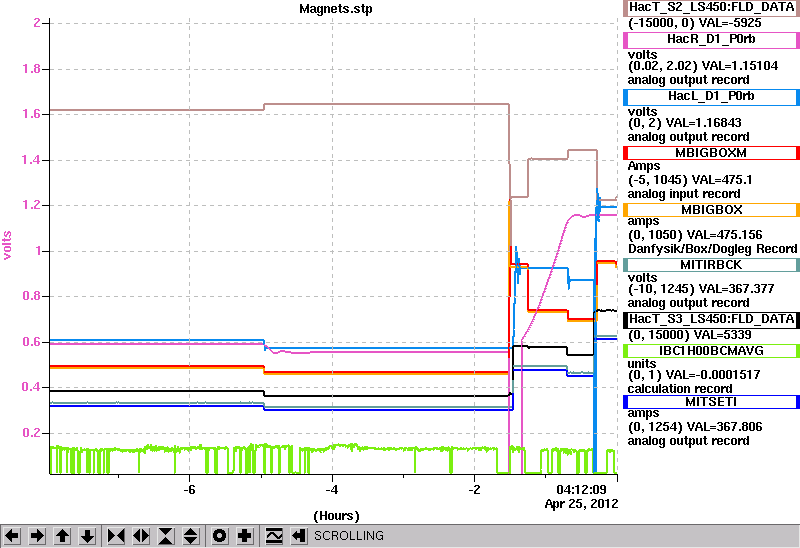The width and height of the screenshot is (800, 548).
Task: Select the MITIRBCK curve legend
Action: coord(711,265)
